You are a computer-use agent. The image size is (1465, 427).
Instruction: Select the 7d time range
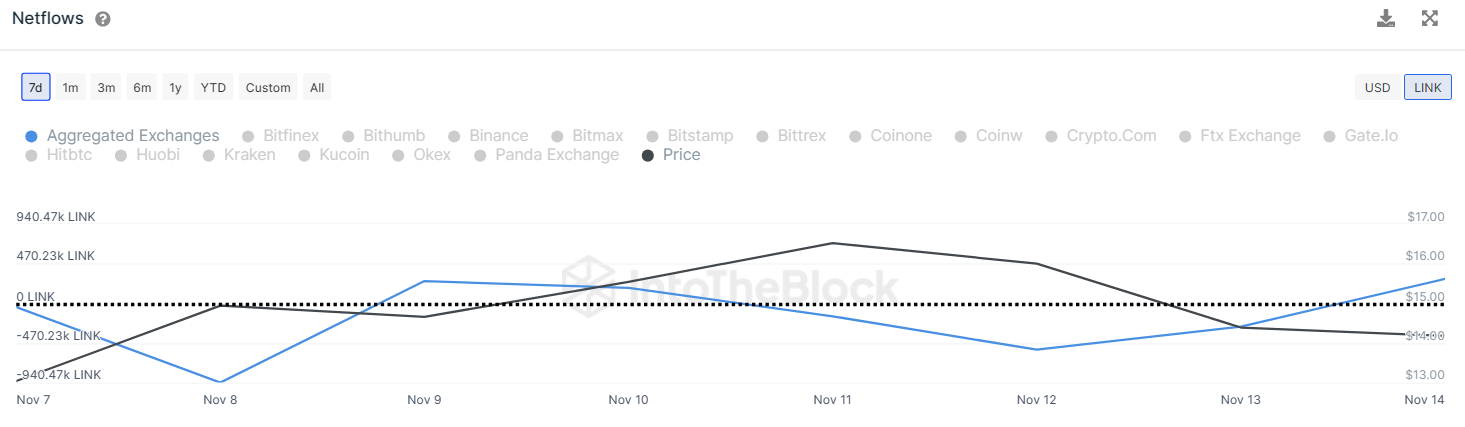coord(36,88)
